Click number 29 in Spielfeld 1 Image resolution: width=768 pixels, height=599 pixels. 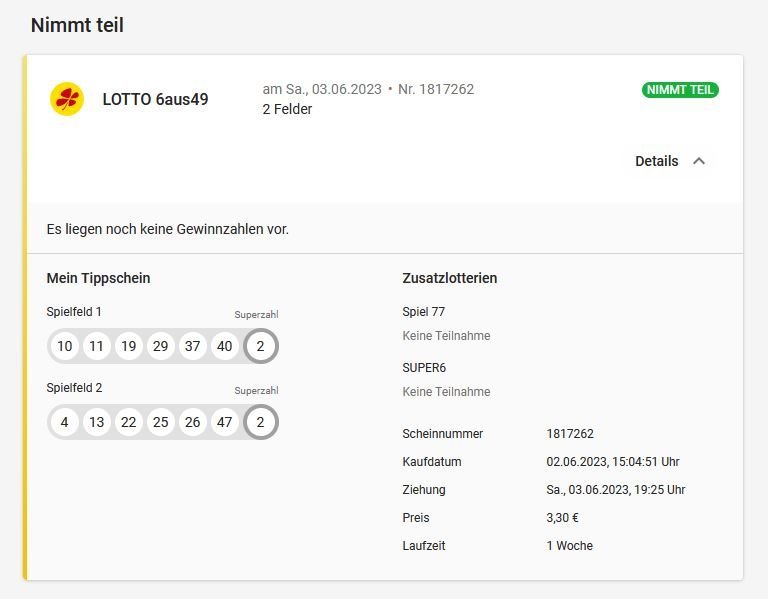coord(161,346)
